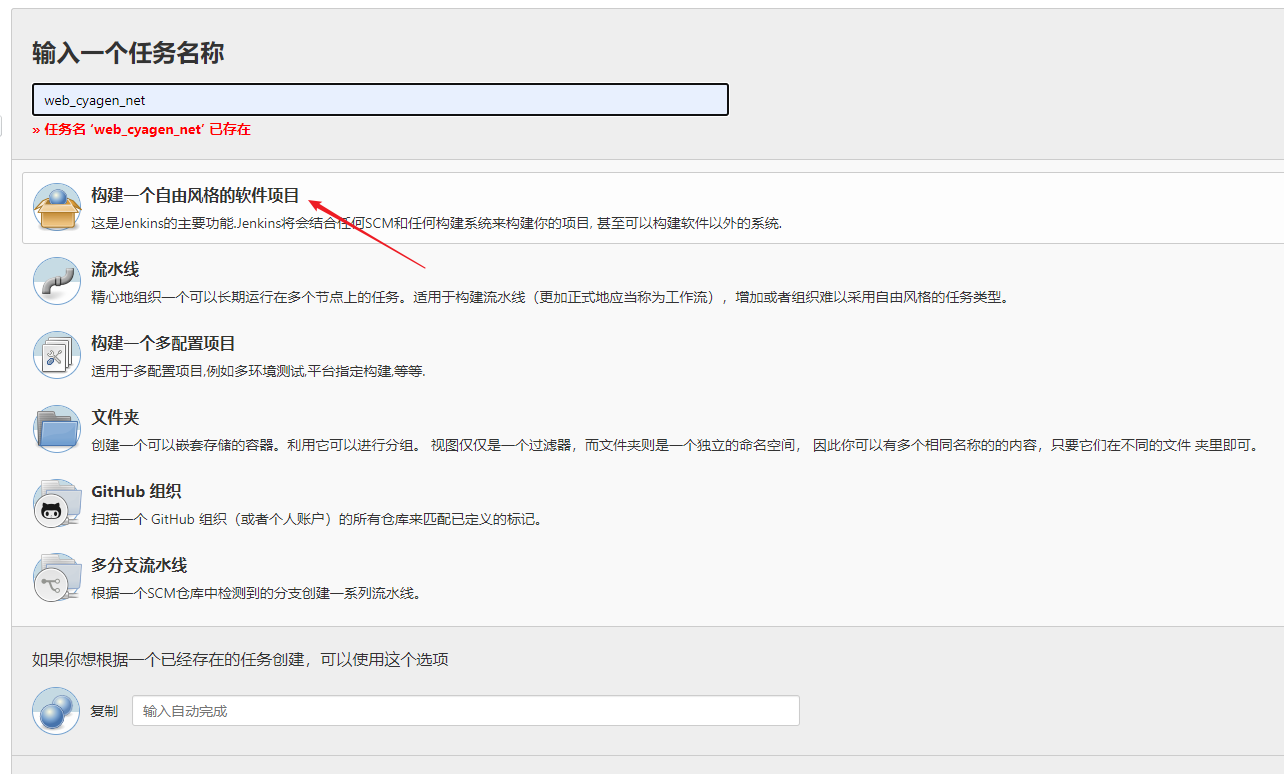Click the GitHub 组织 octocat icon
Screen dimensions: 1284x774
coord(56,504)
